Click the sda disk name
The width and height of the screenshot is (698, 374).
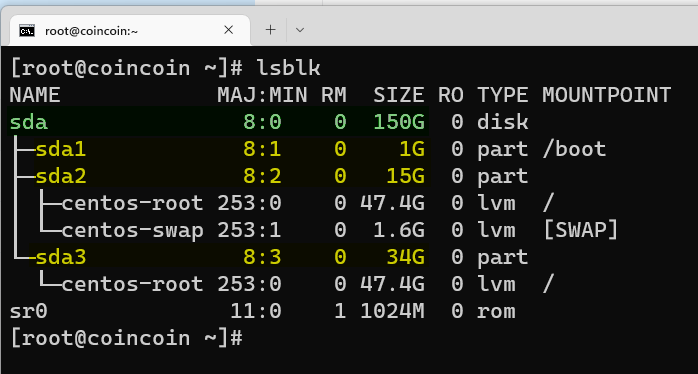pyautogui.click(x=28, y=122)
